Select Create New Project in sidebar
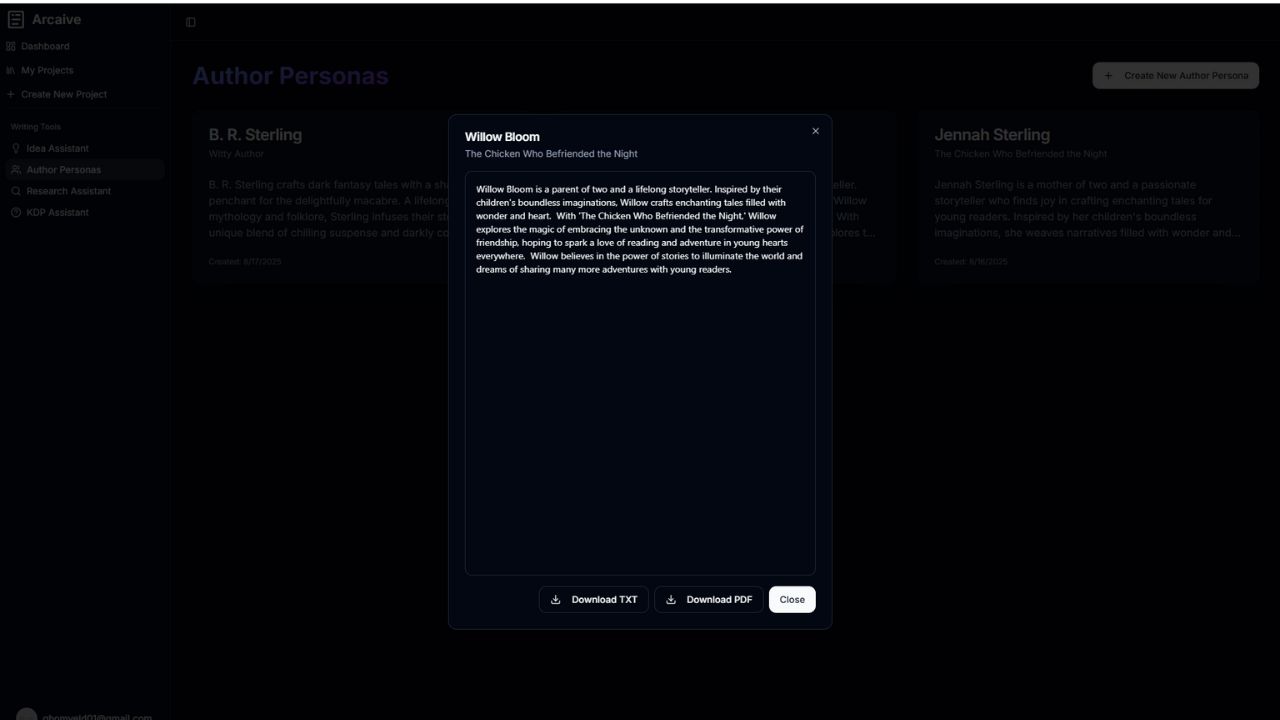This screenshot has height=720, width=1280. click(57, 94)
